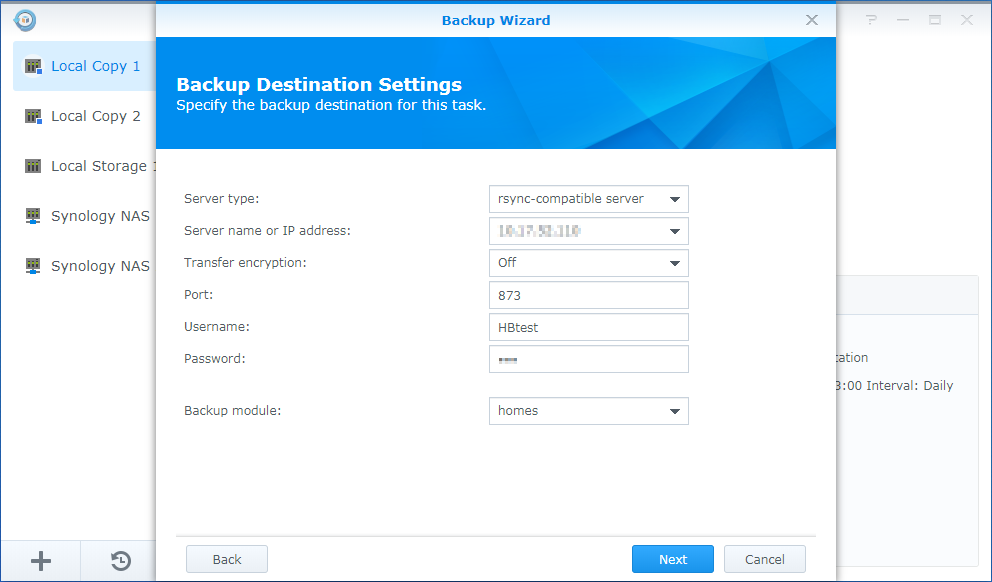Viewport: 992px width, 582px height.
Task: Close the Backup Wizard with the X
Action: pyautogui.click(x=811, y=19)
